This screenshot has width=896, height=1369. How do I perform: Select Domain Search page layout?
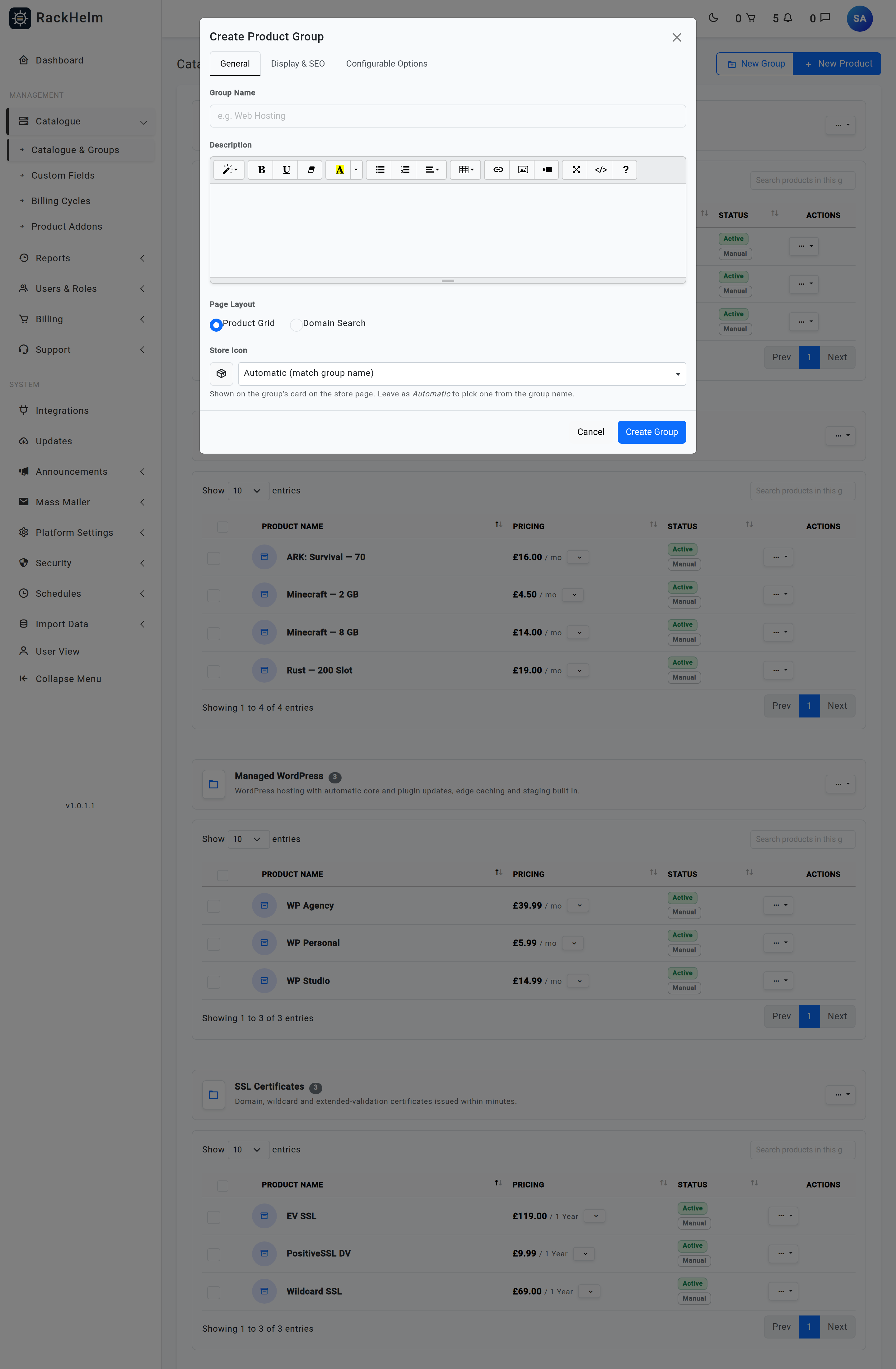[x=296, y=325]
